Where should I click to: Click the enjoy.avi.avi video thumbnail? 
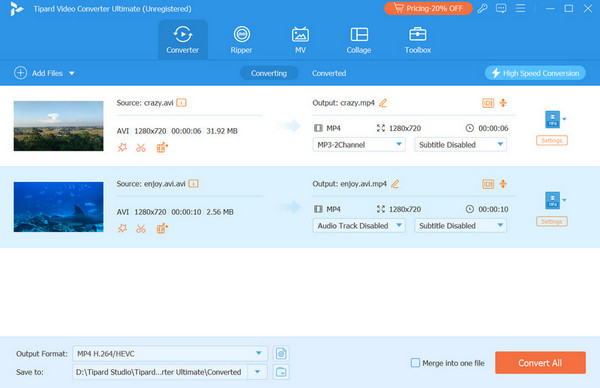[59, 207]
